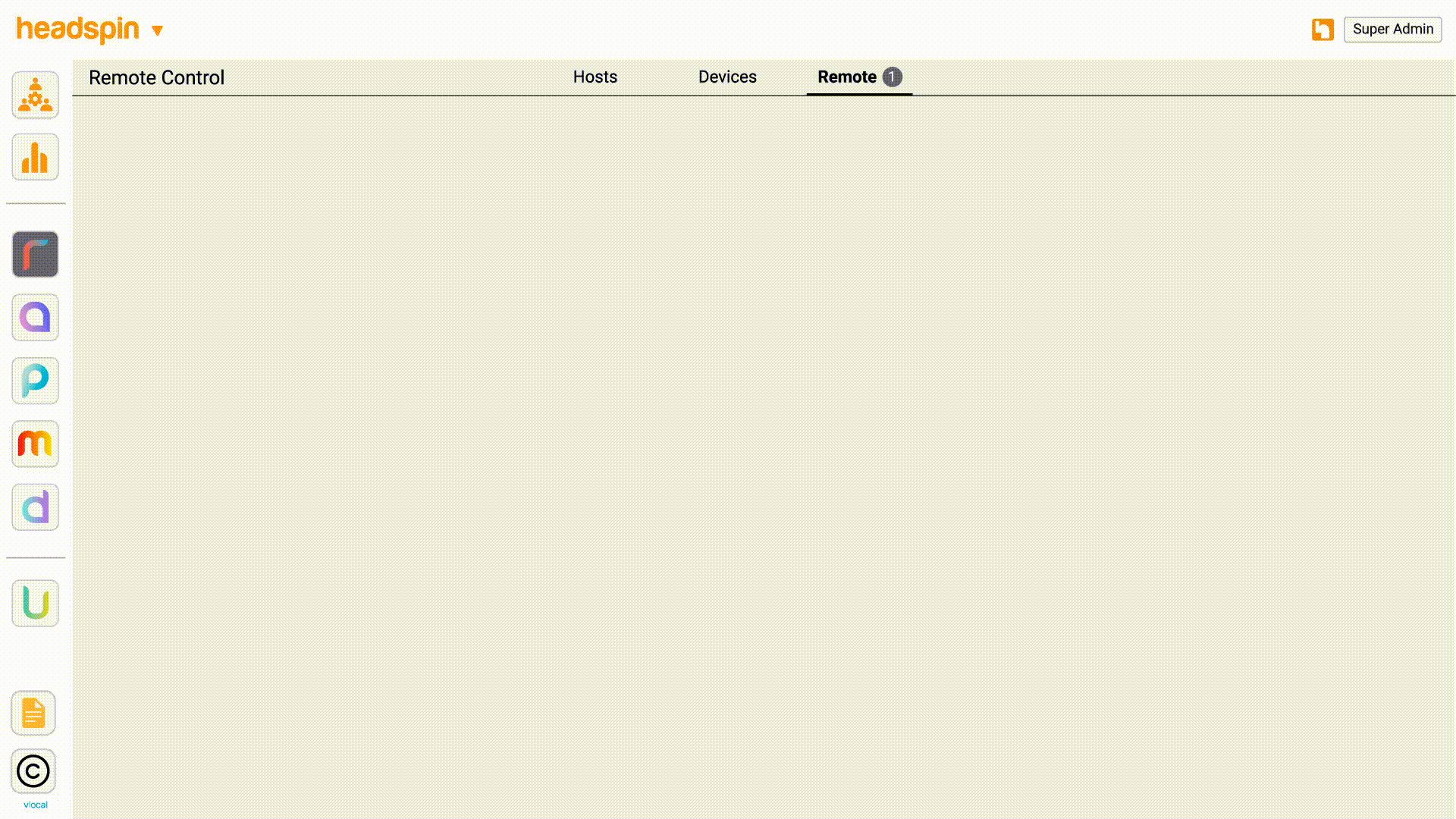This screenshot has width=1456, height=819.
Task: Open the 'a' app sidebar icon
Action: (35, 318)
